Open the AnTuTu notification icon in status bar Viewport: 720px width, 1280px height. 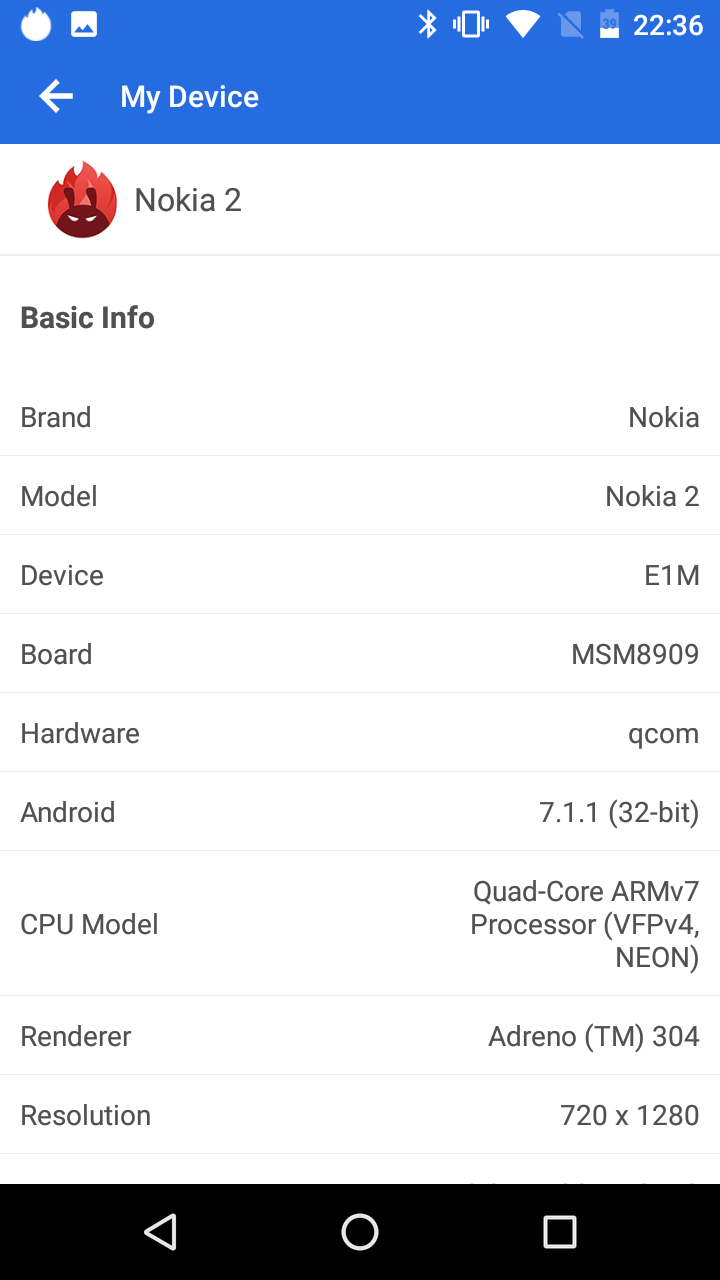coord(36,24)
